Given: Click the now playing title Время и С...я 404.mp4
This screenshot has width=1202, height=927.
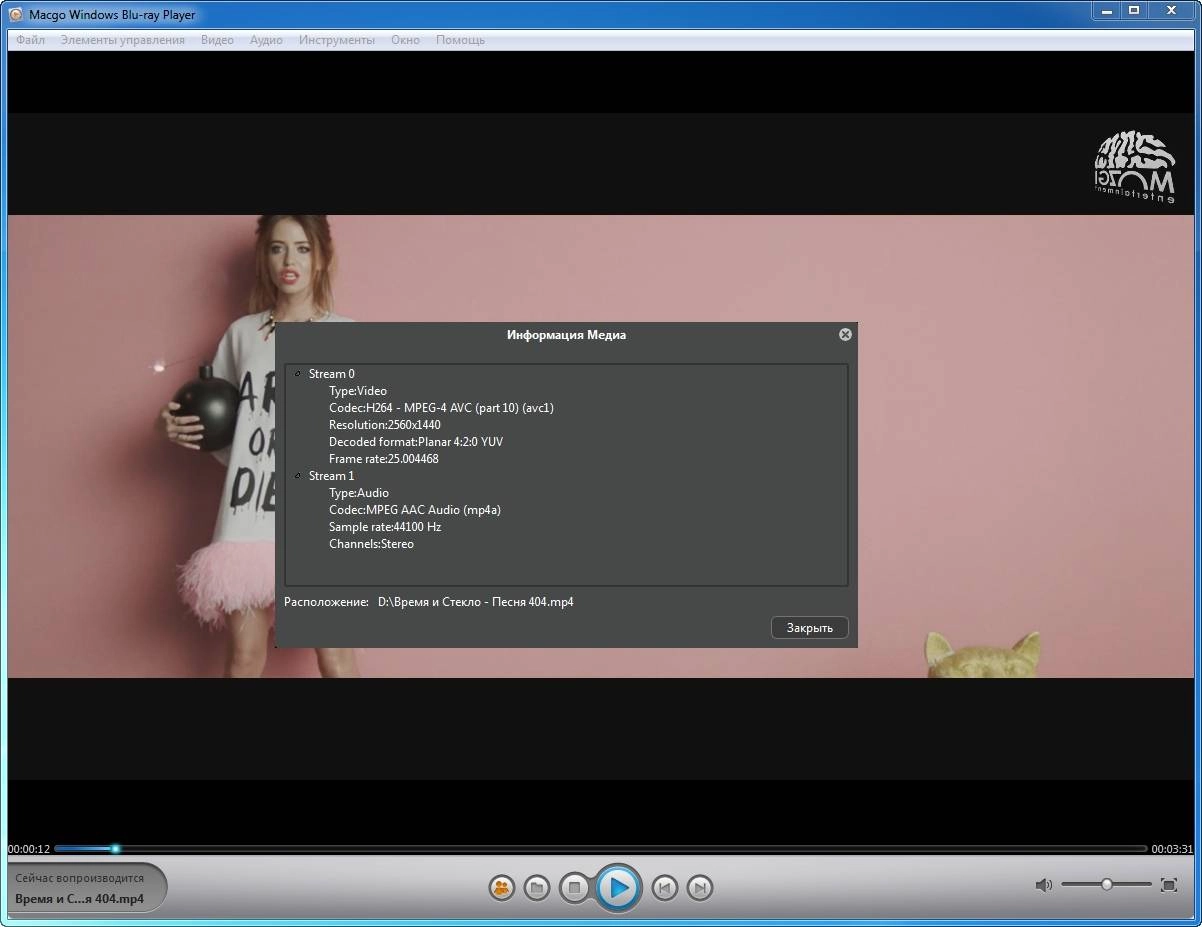Looking at the screenshot, I should pos(79,898).
